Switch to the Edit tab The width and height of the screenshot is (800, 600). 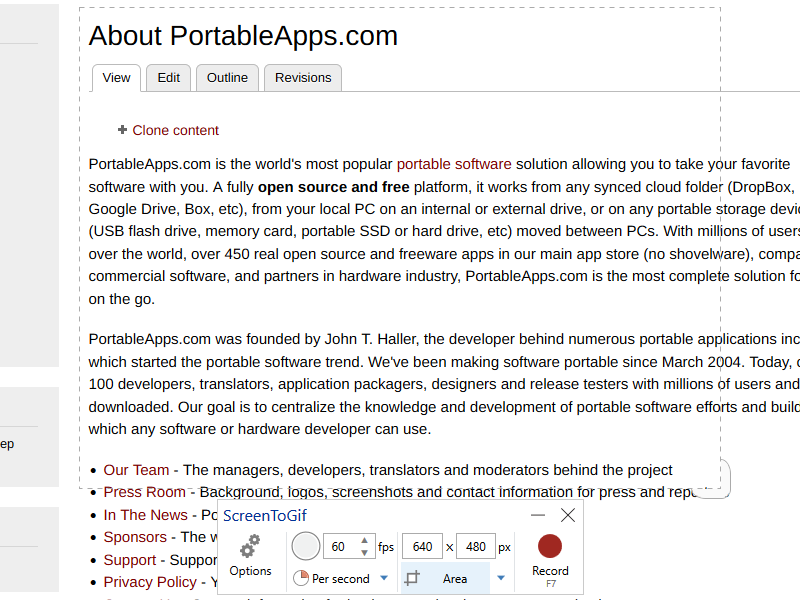coord(168,78)
